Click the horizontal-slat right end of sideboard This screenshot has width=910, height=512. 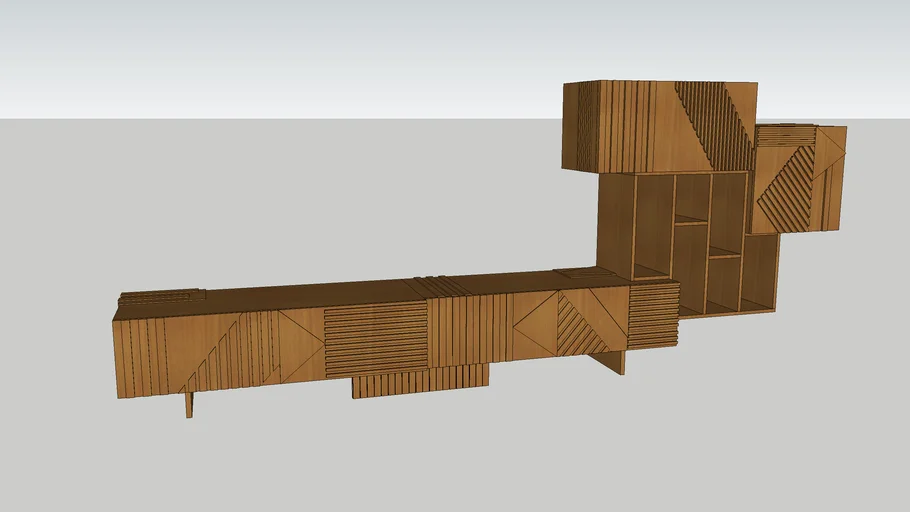pyautogui.click(x=653, y=315)
